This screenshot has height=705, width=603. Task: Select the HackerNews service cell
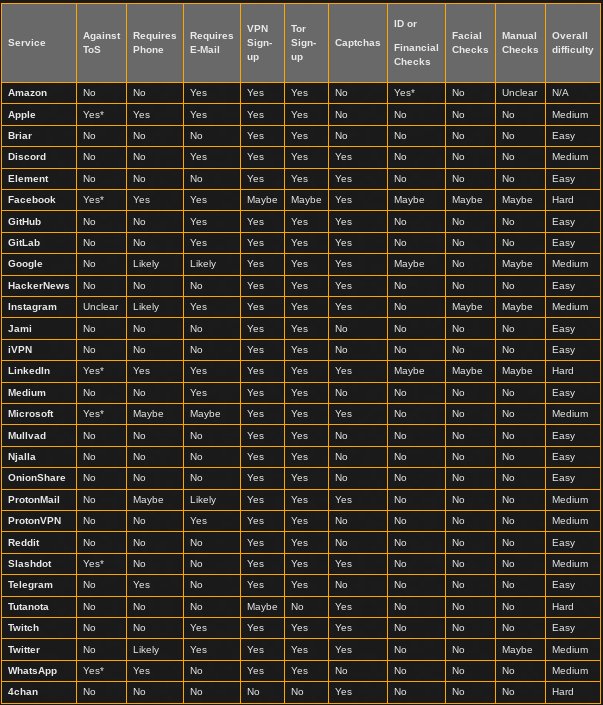[x=39, y=286]
